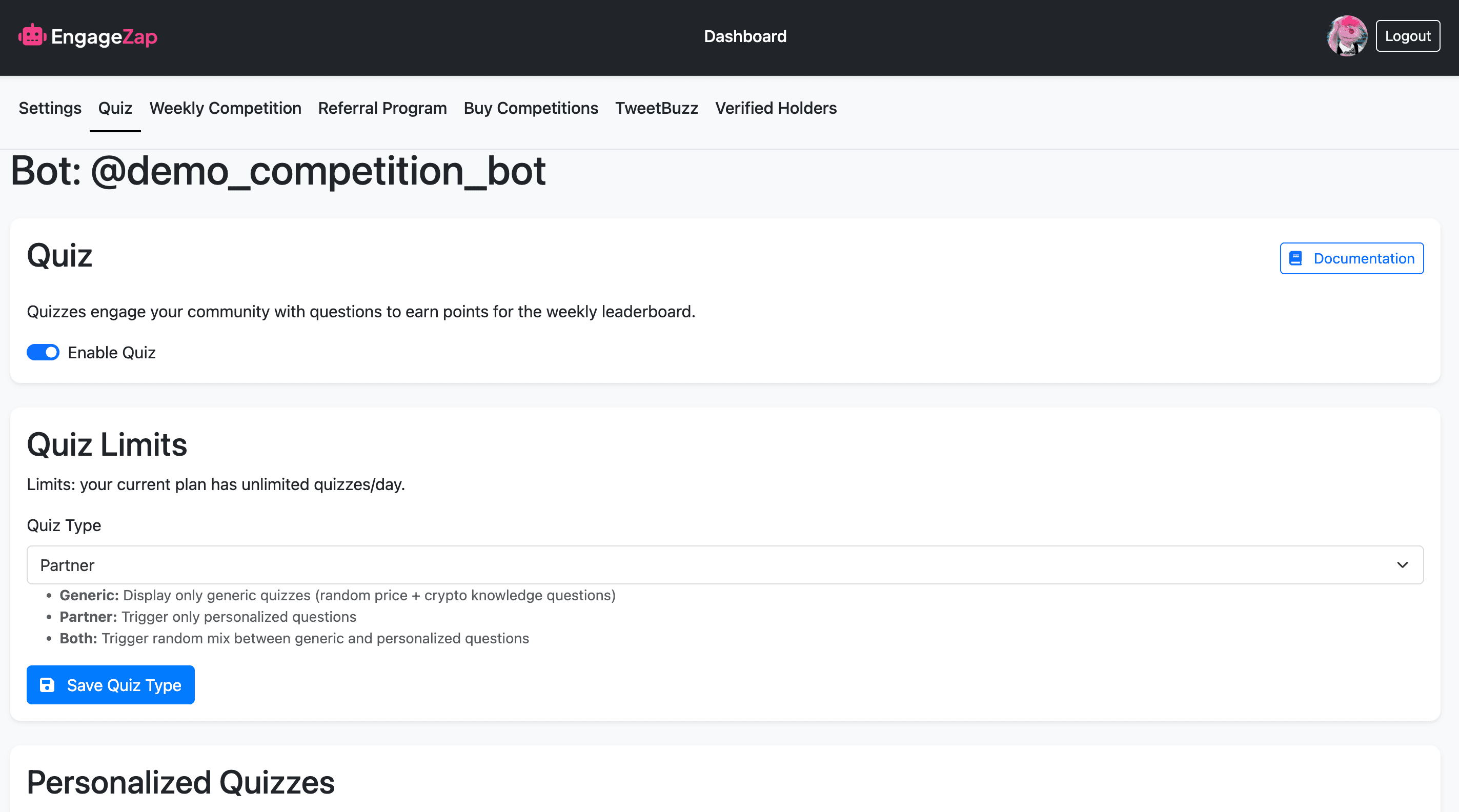Switch to the Settings tab
This screenshot has width=1459, height=812.
tap(50, 108)
